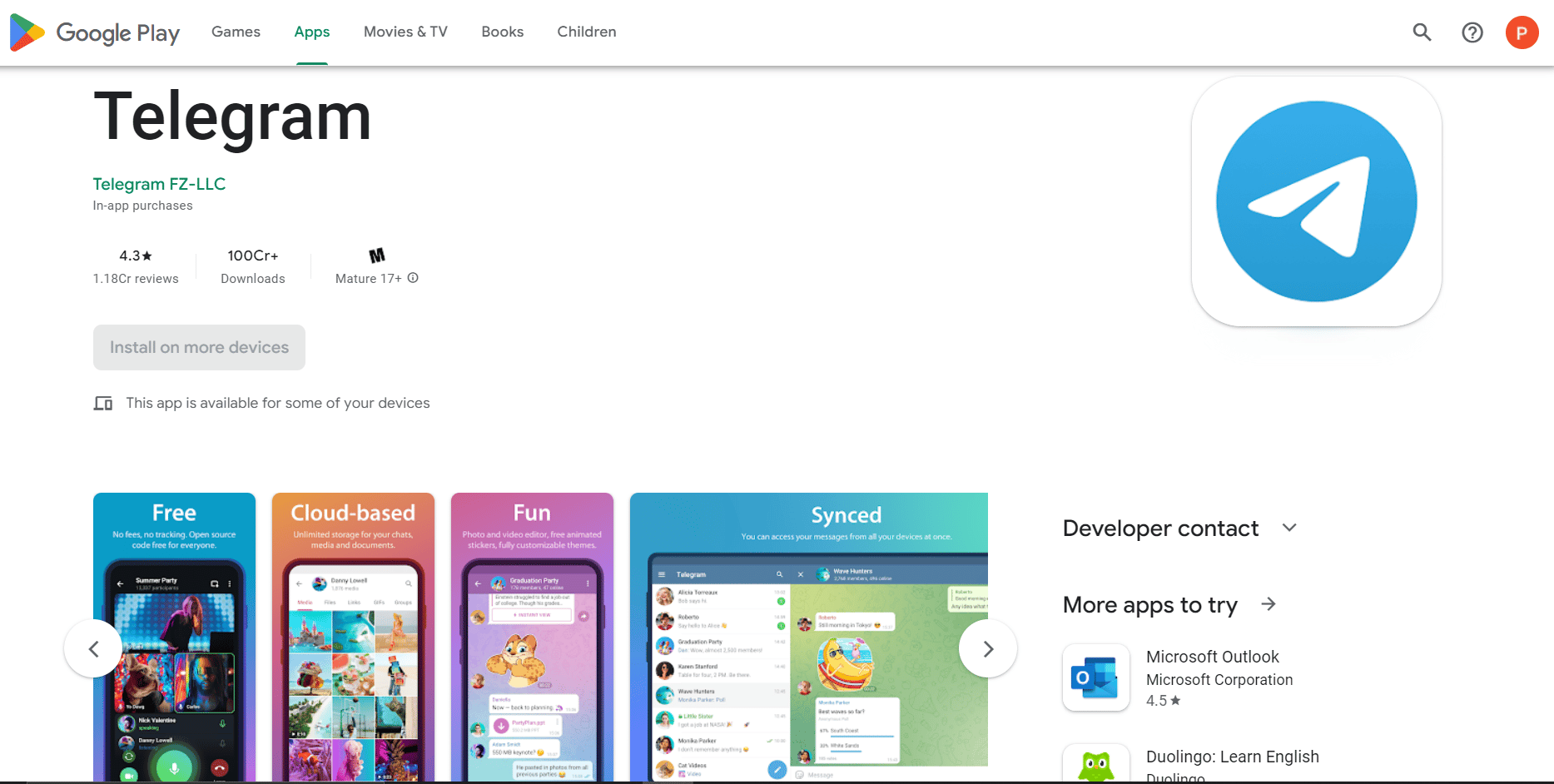Open the Books tab

(x=503, y=32)
